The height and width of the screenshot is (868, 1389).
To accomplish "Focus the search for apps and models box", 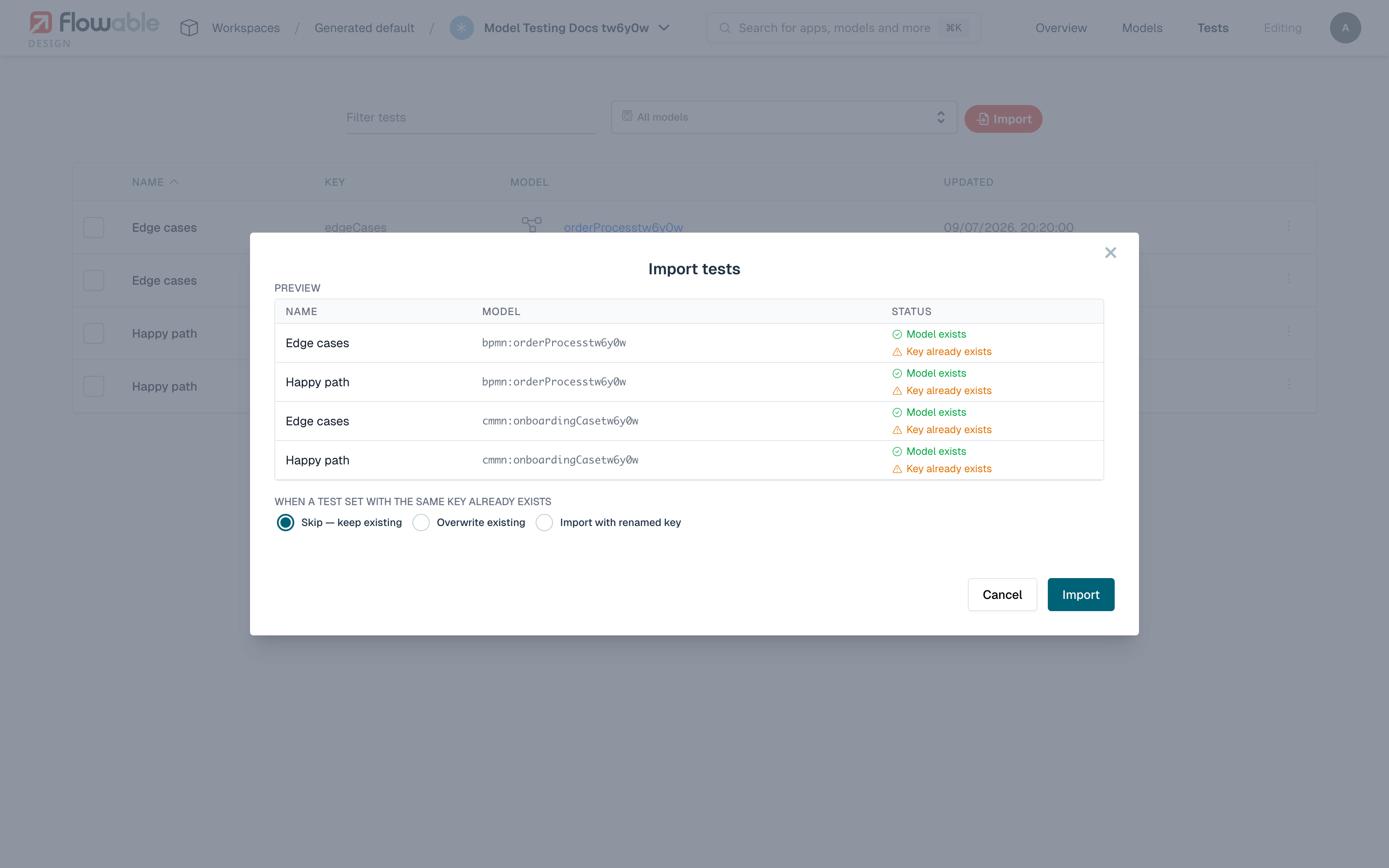I will (x=843, y=27).
